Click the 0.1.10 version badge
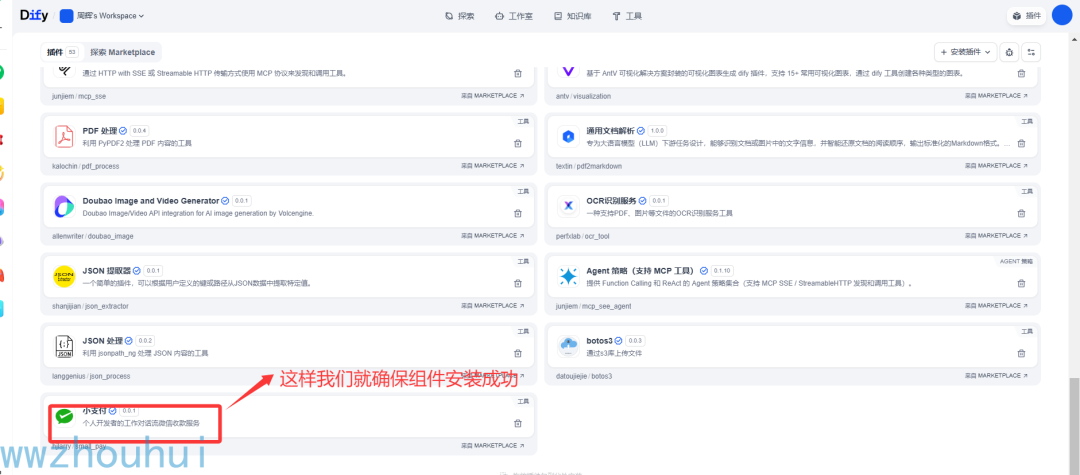The height and width of the screenshot is (475, 1080). [723, 271]
